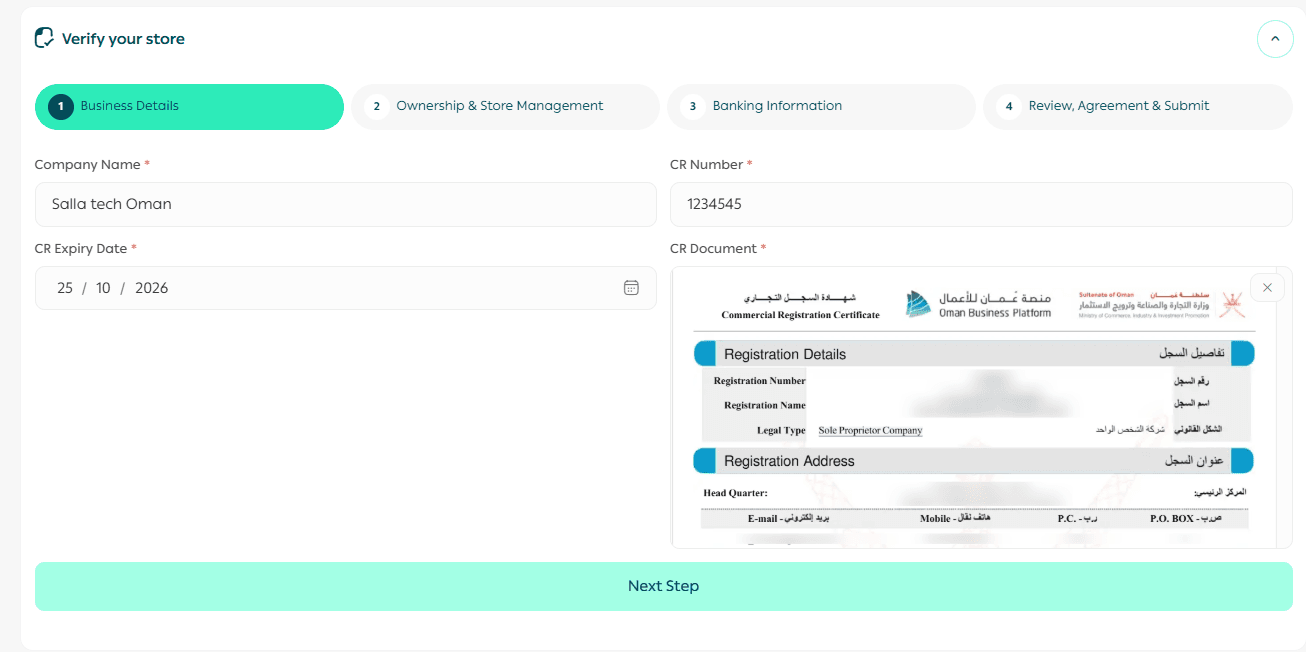Click the Verify your store heading
The image size is (1306, 652).
click(123, 39)
